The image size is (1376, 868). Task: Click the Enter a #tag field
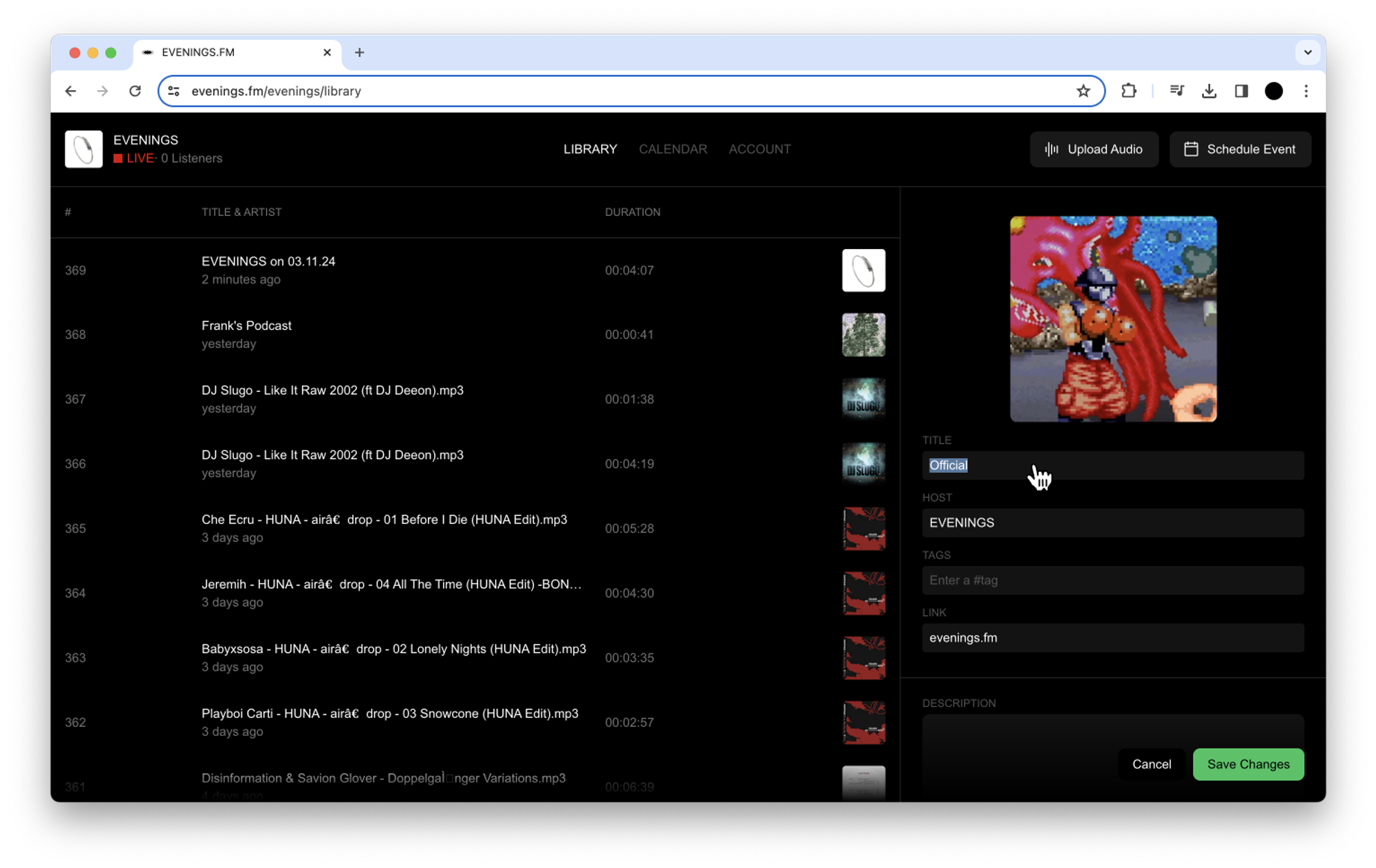[1112, 580]
